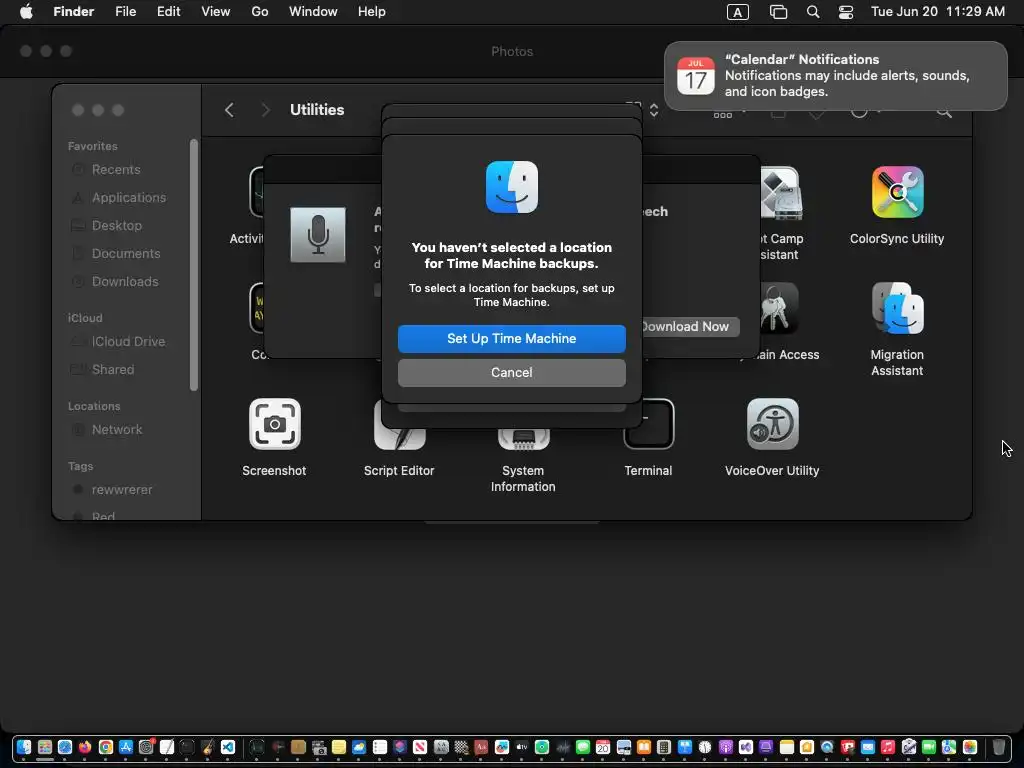Select the Migration Assistant app icon
Screen dimensions: 1024x768
(x=897, y=308)
